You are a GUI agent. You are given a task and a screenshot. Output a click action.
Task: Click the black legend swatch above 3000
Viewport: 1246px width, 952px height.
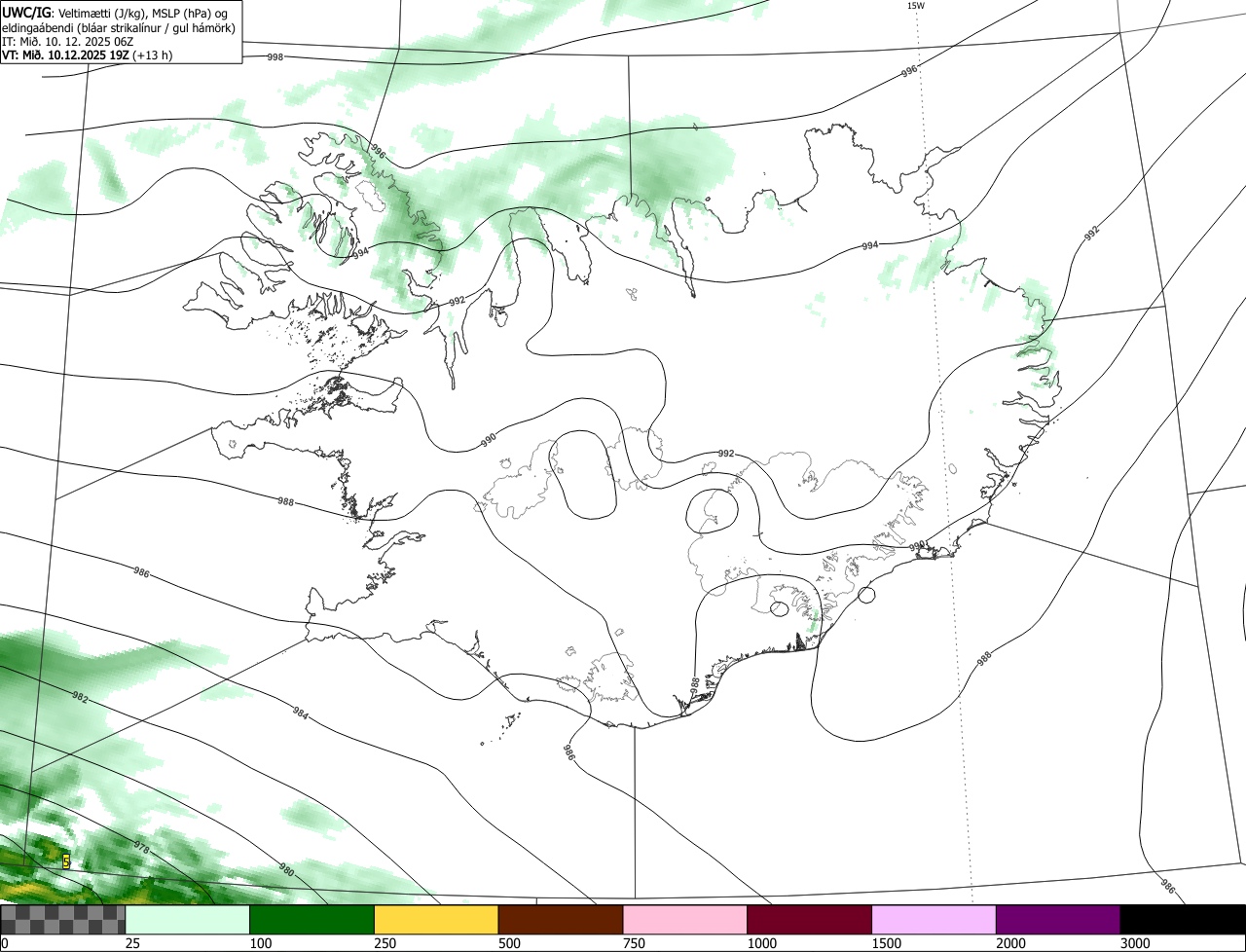(x=1183, y=920)
